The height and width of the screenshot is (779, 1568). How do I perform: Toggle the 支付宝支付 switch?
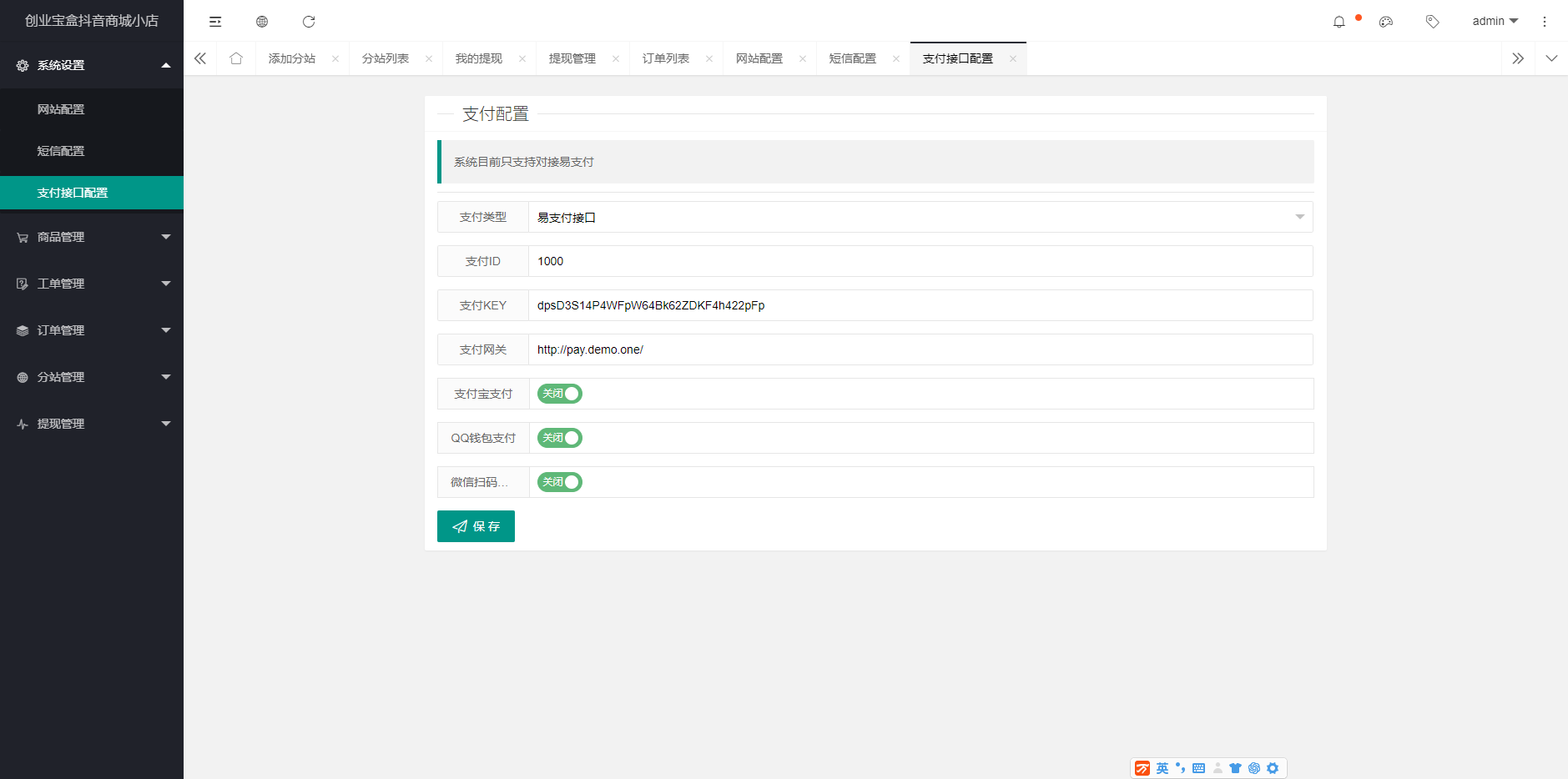(559, 394)
